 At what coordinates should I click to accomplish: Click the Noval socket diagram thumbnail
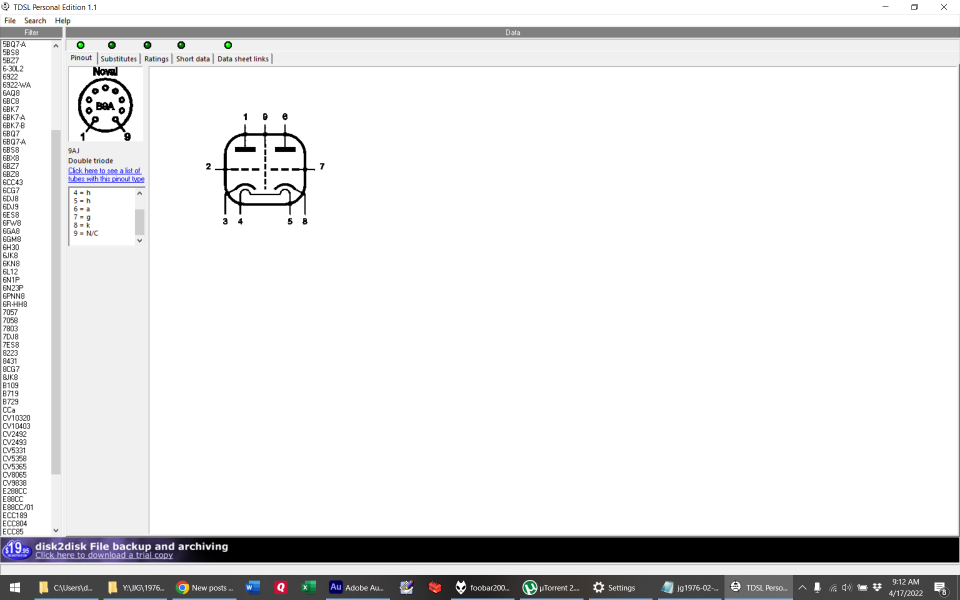[105, 103]
